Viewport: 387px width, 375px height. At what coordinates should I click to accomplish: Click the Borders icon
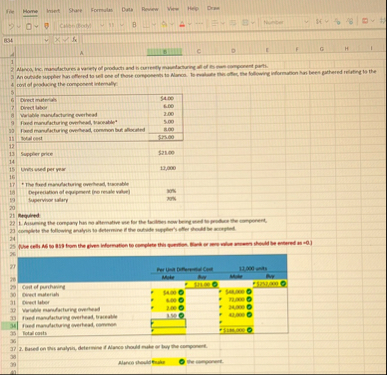coord(146,25)
